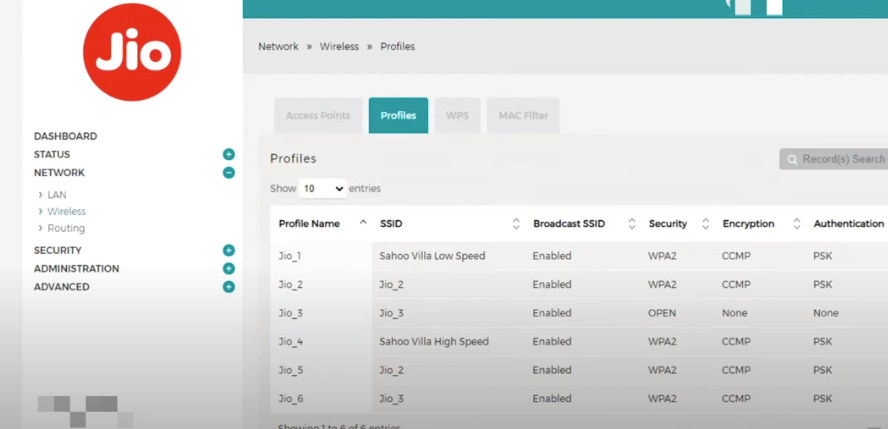Open Routing under Network

click(66, 228)
